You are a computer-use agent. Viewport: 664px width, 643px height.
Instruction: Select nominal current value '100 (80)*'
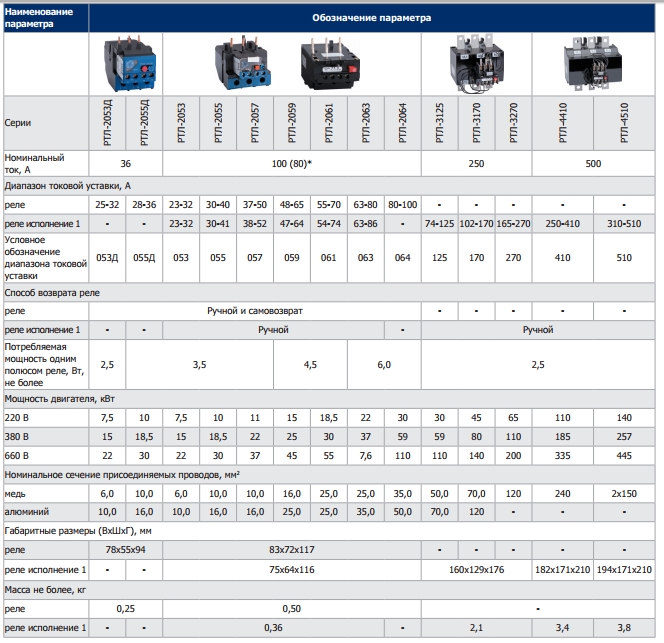(292, 164)
